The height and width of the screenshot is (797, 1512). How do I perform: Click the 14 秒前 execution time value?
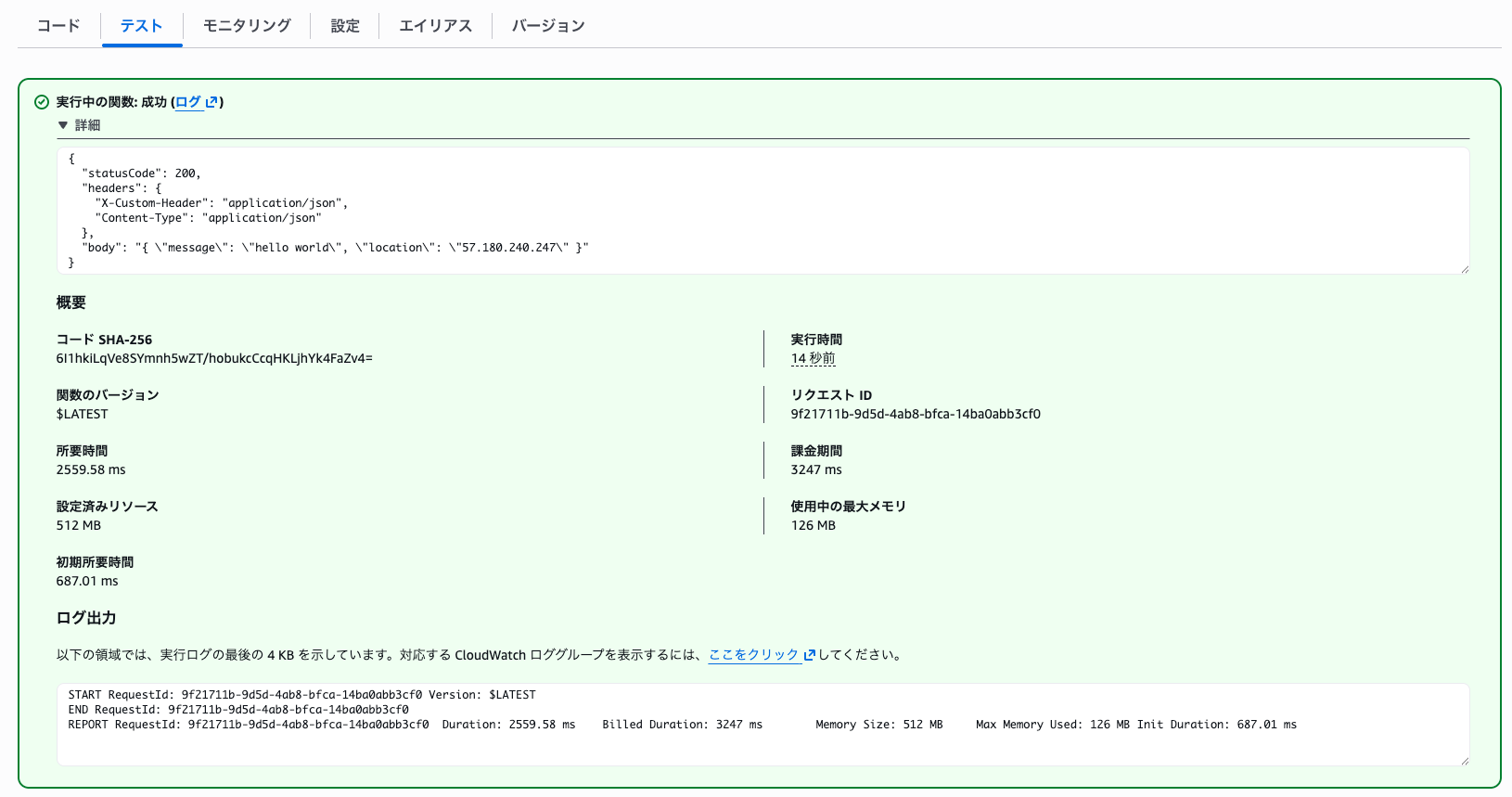tap(813, 358)
